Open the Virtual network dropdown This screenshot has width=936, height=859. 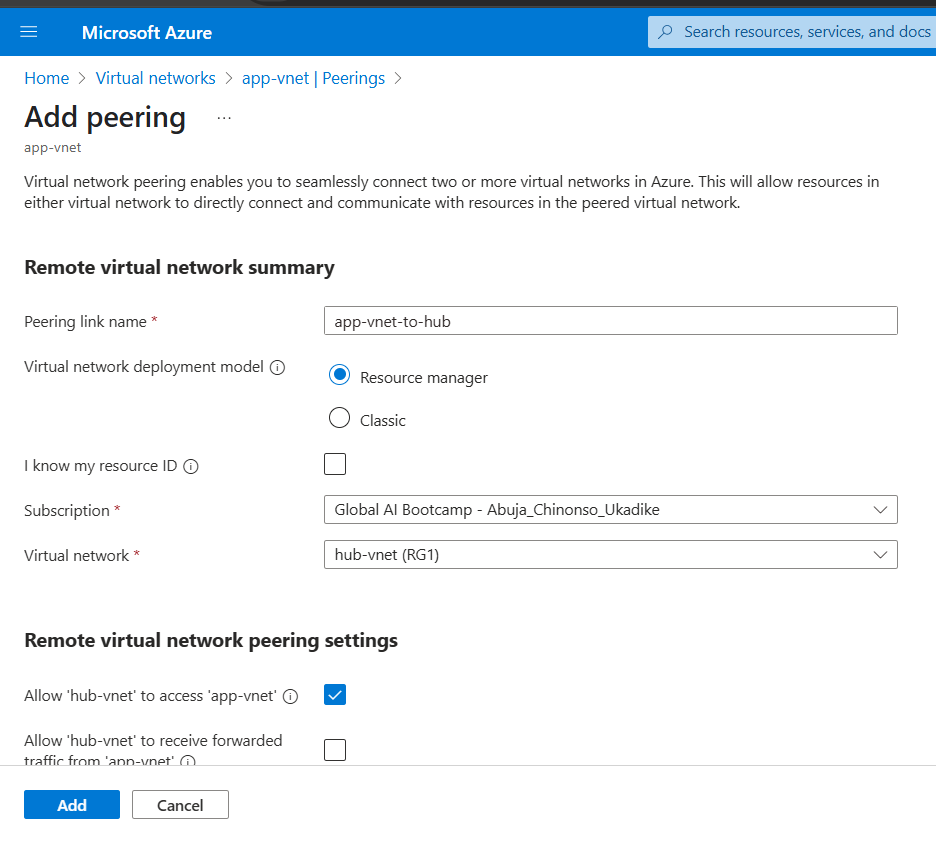coord(611,555)
